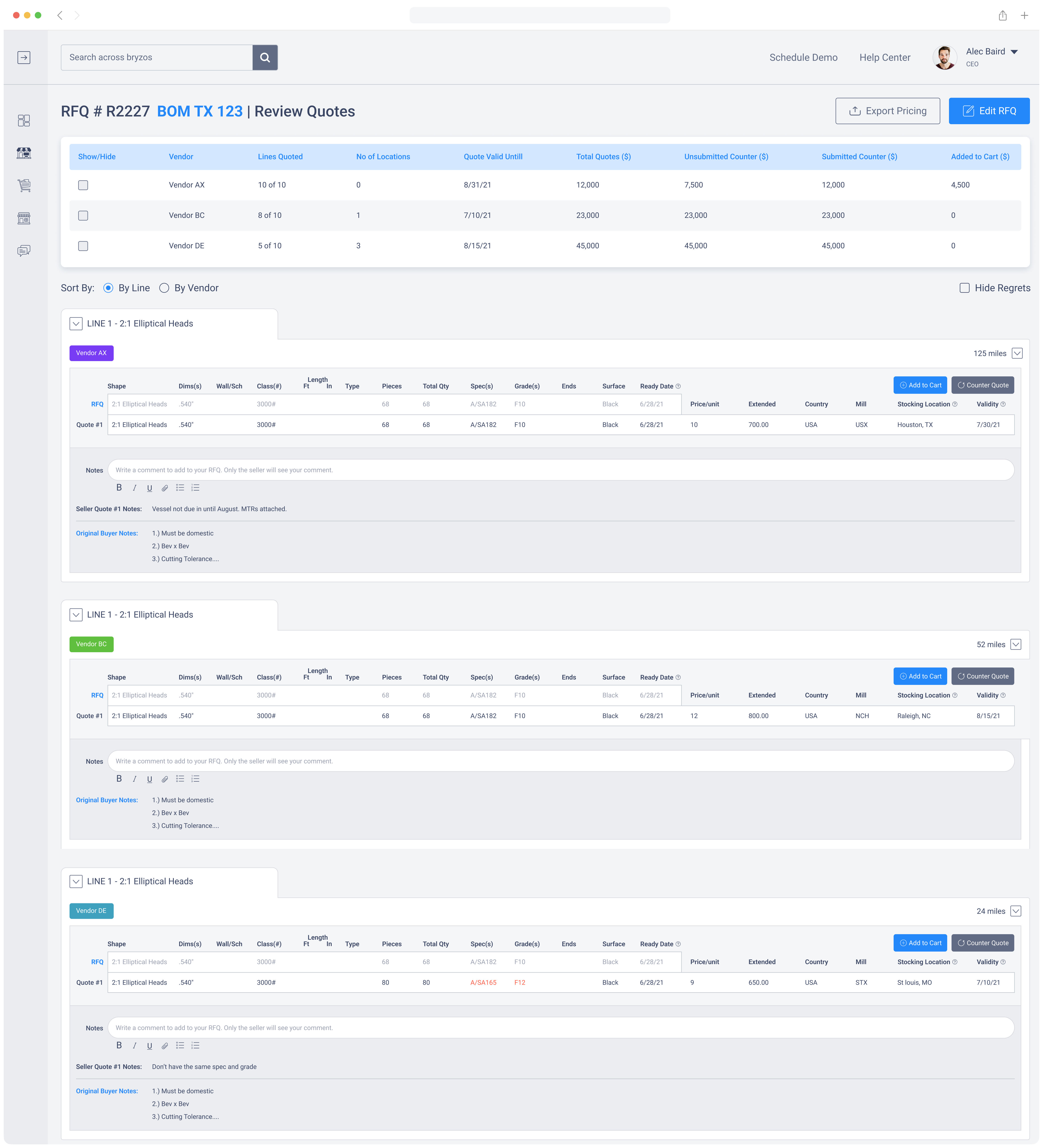Open the chat messages sidebar icon
This screenshot has height=1148, width=1043.
pos(24,251)
